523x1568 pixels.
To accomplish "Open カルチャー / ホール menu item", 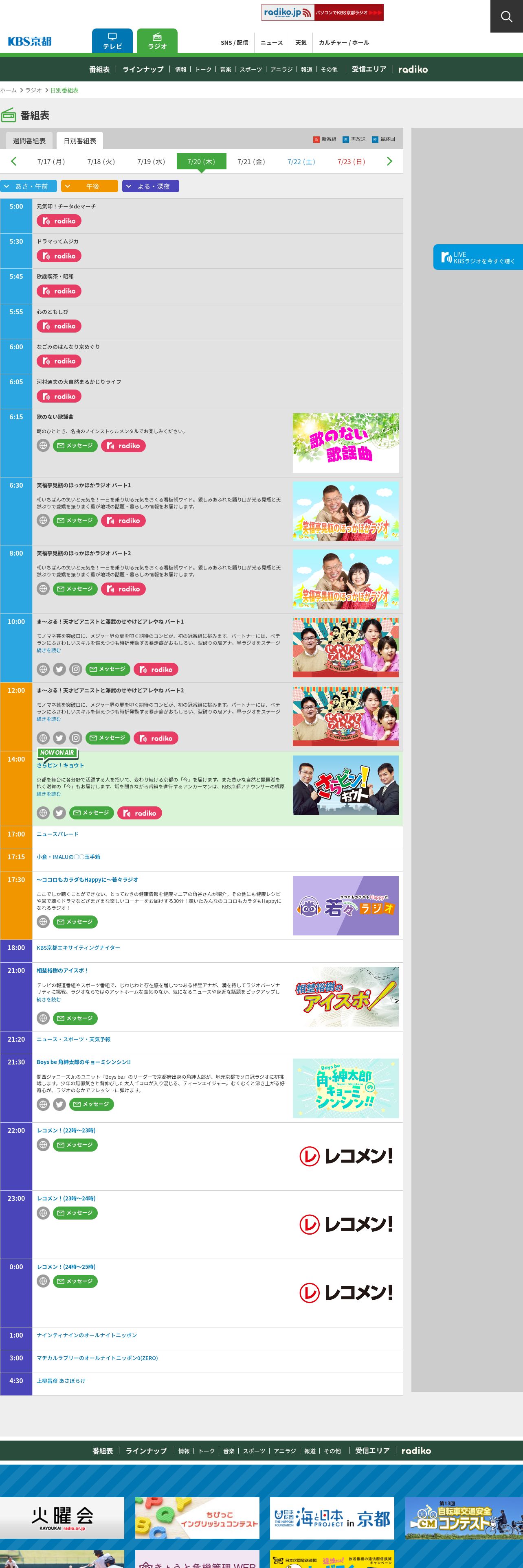I will point(343,43).
